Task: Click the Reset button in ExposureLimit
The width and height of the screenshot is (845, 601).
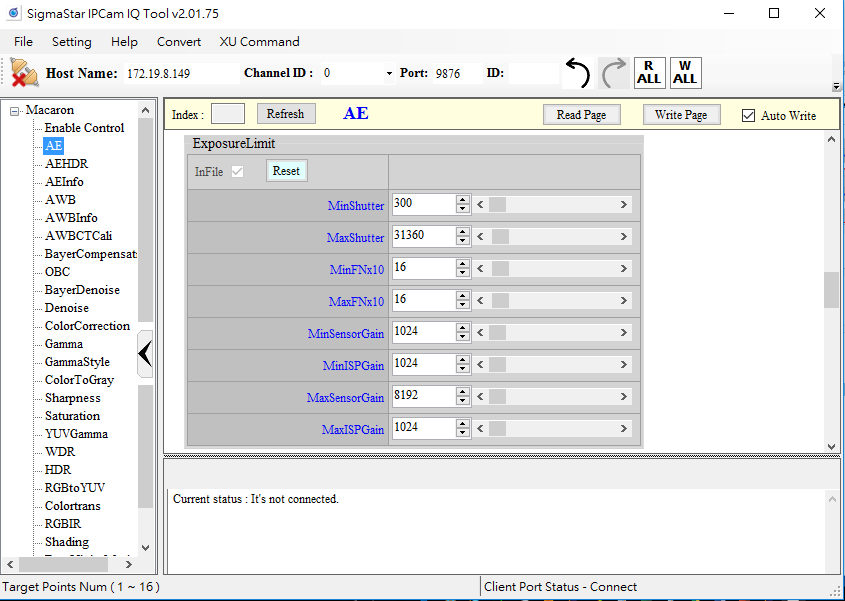Action: [286, 171]
